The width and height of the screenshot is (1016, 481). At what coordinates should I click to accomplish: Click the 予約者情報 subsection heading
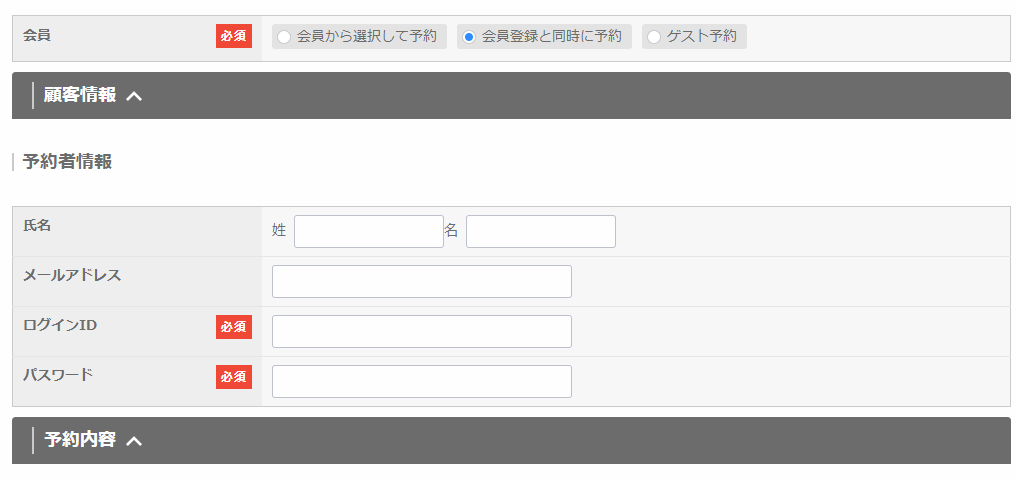pos(67,162)
